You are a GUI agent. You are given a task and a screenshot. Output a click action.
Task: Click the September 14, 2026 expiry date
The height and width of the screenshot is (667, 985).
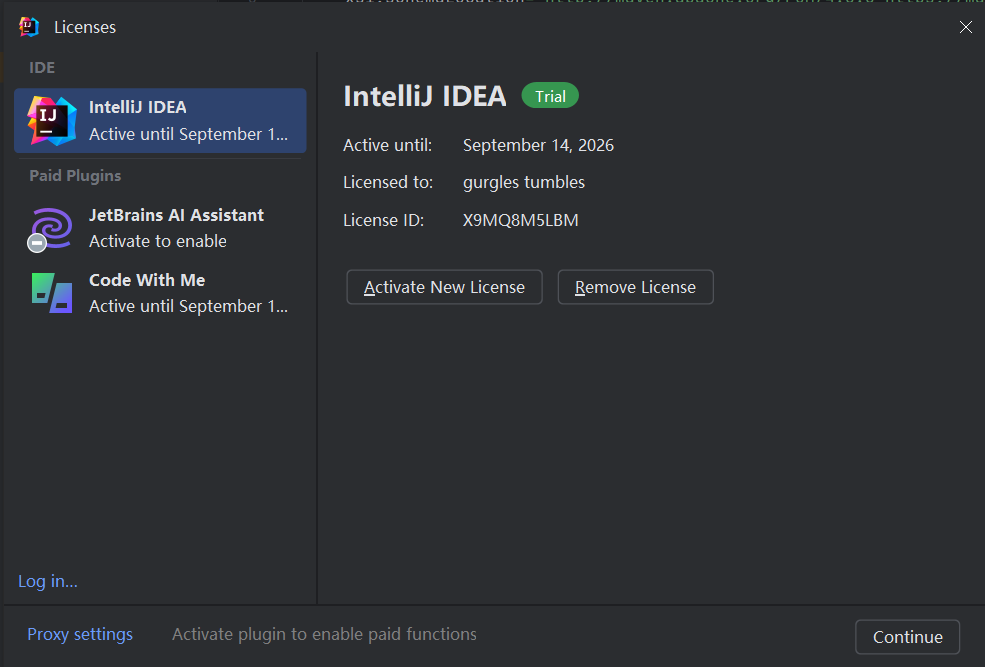tap(538, 146)
